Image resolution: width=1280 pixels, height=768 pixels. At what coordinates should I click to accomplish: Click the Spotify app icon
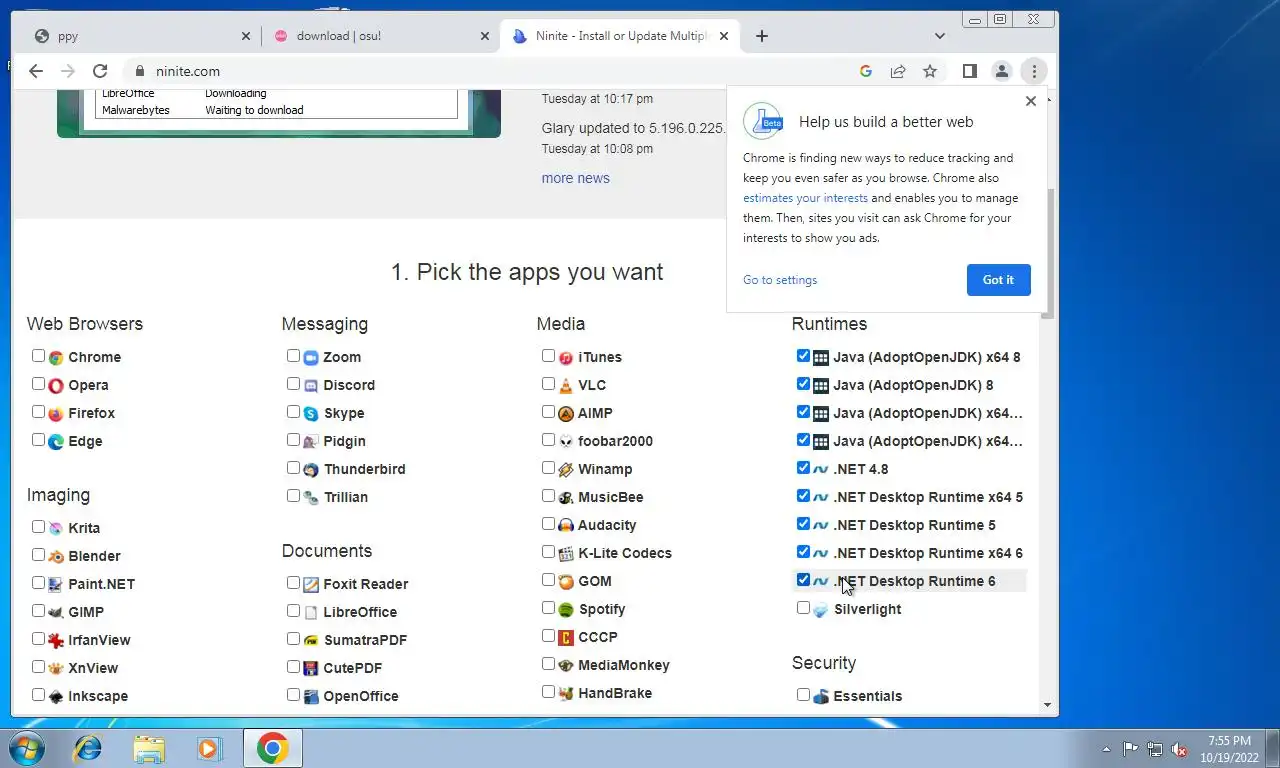566,609
